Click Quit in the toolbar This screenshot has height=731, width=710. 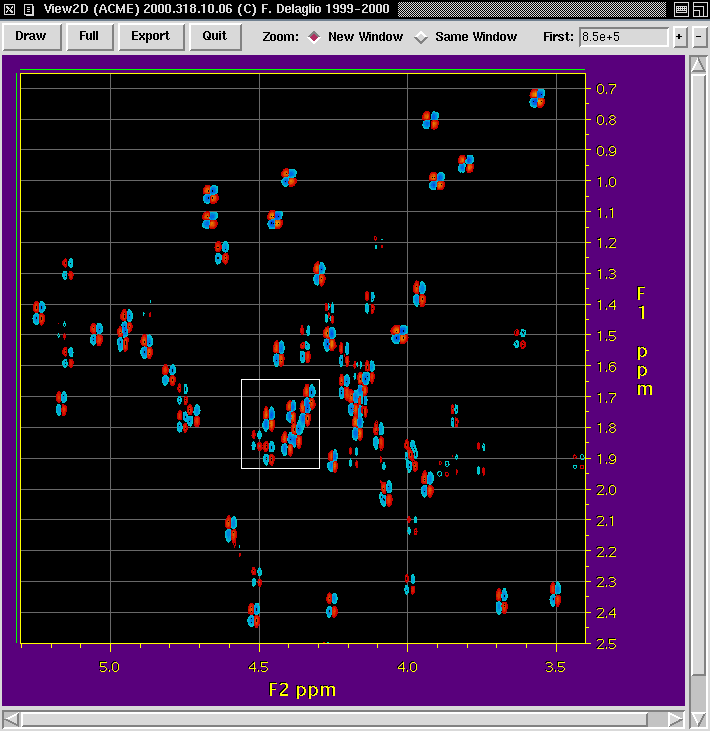pos(215,37)
